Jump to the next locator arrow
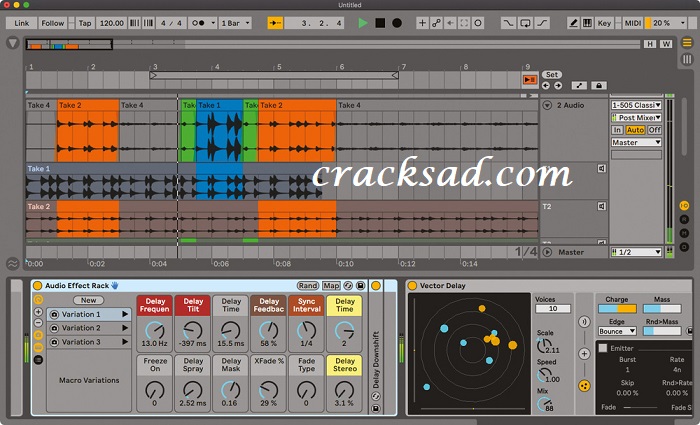Screen dimensions: 700x425 tap(558, 85)
